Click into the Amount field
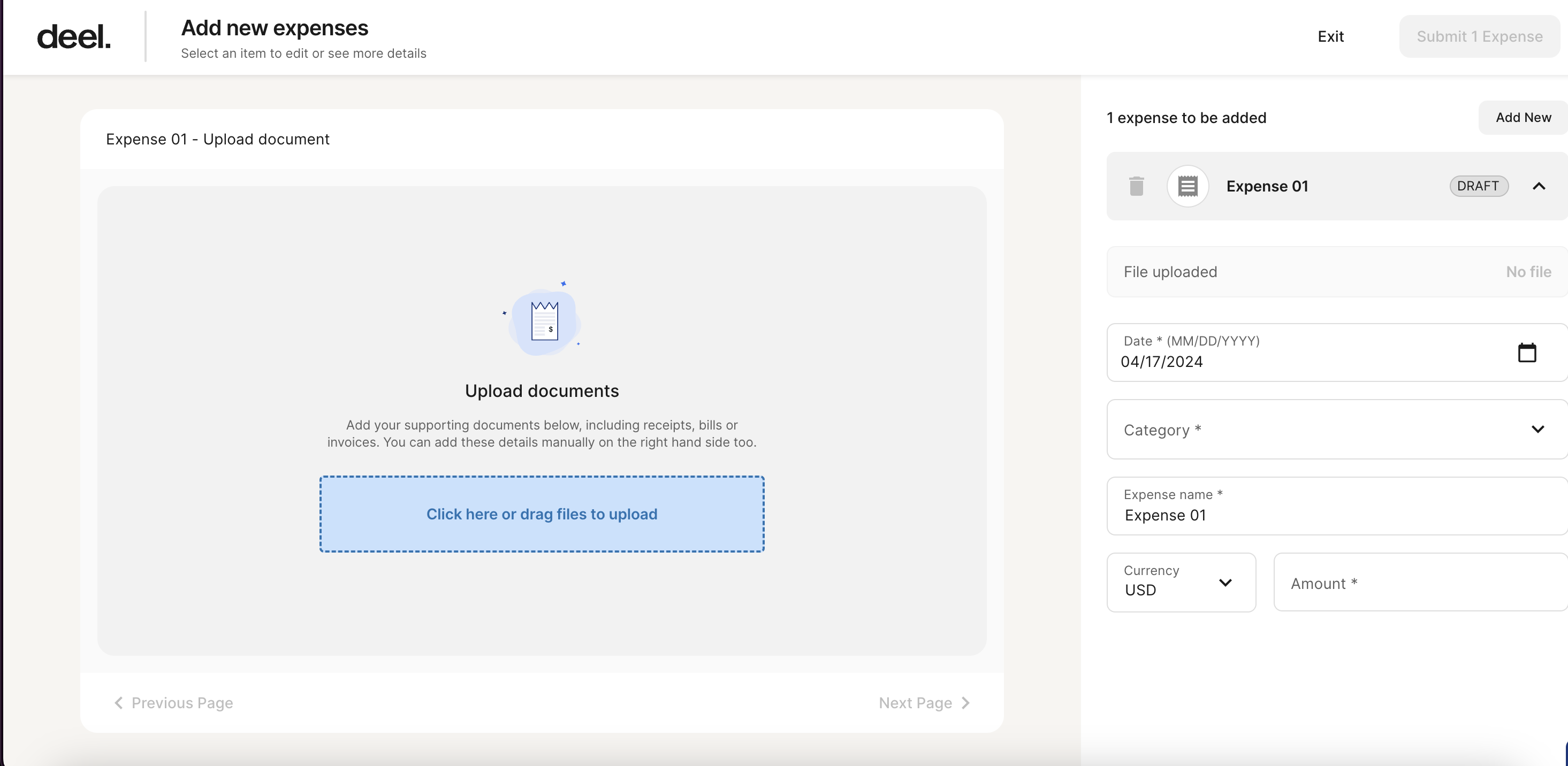The width and height of the screenshot is (1568, 766). pyautogui.click(x=1418, y=583)
